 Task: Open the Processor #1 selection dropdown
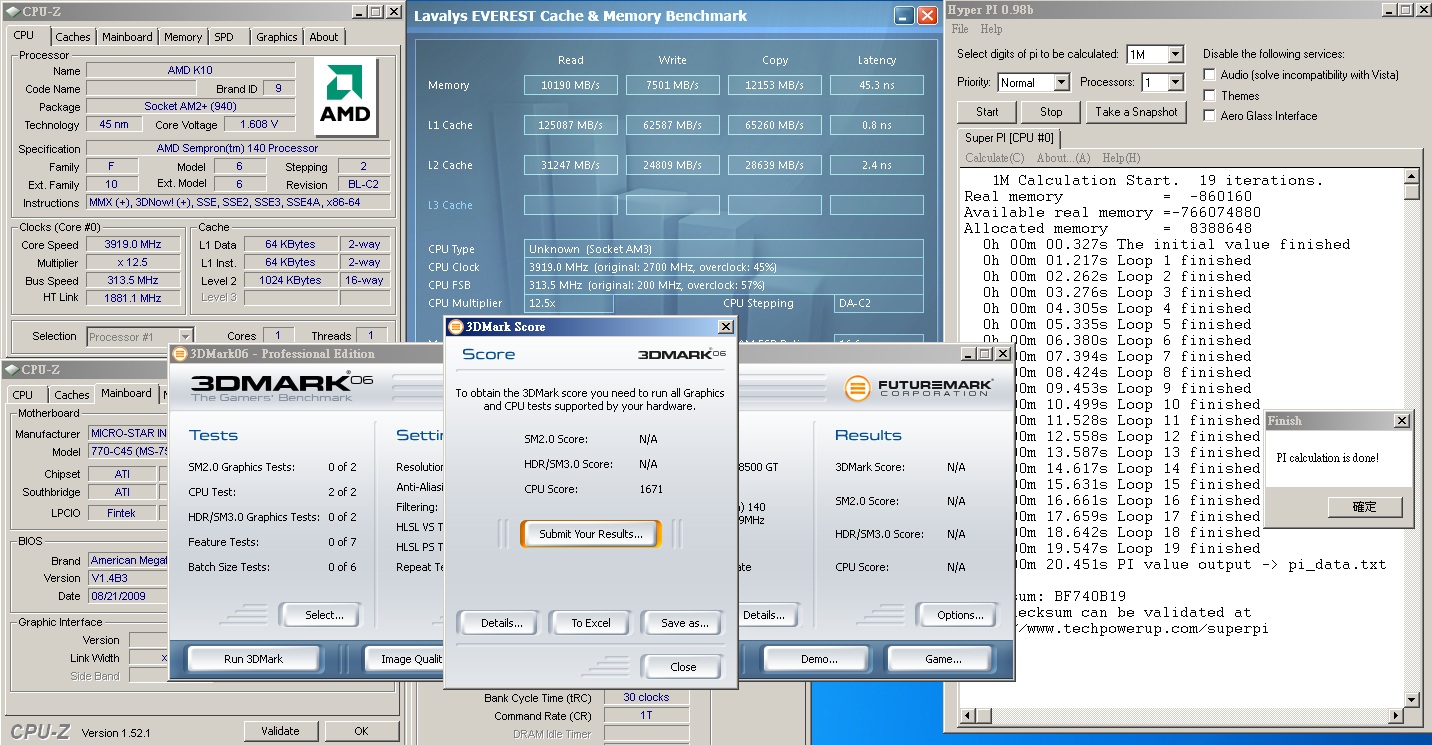pyautogui.click(x=185, y=337)
